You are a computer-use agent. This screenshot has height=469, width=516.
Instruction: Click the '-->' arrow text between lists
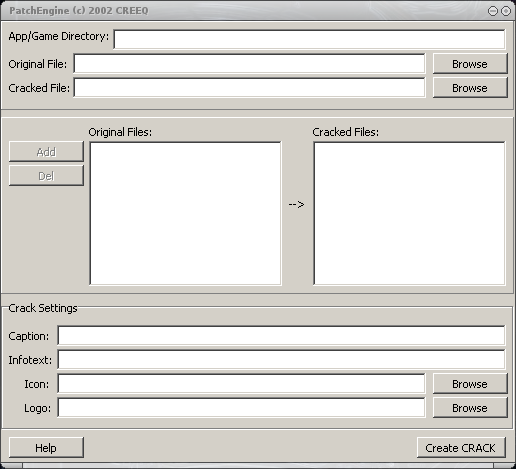(x=296, y=204)
